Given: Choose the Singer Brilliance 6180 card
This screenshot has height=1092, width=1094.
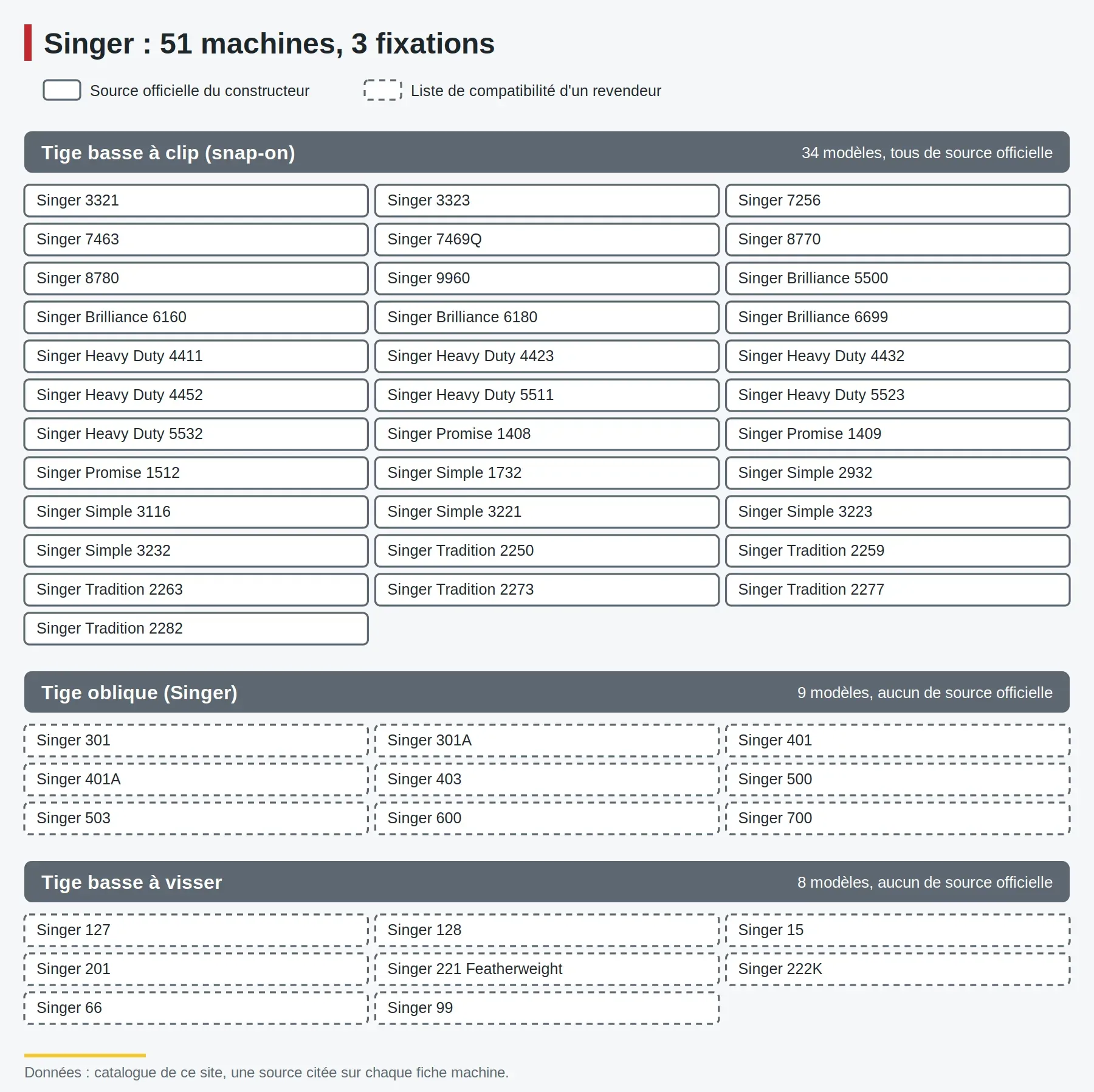Looking at the screenshot, I should [547, 317].
